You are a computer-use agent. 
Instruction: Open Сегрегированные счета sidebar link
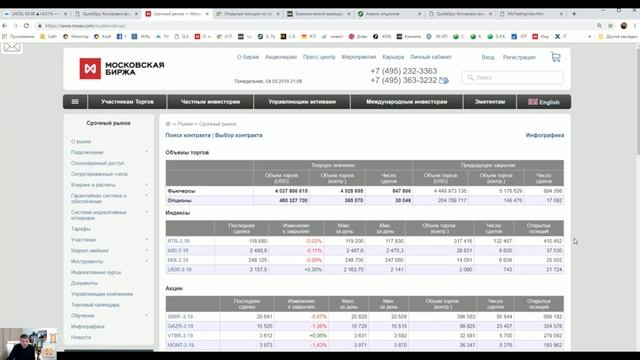point(99,174)
